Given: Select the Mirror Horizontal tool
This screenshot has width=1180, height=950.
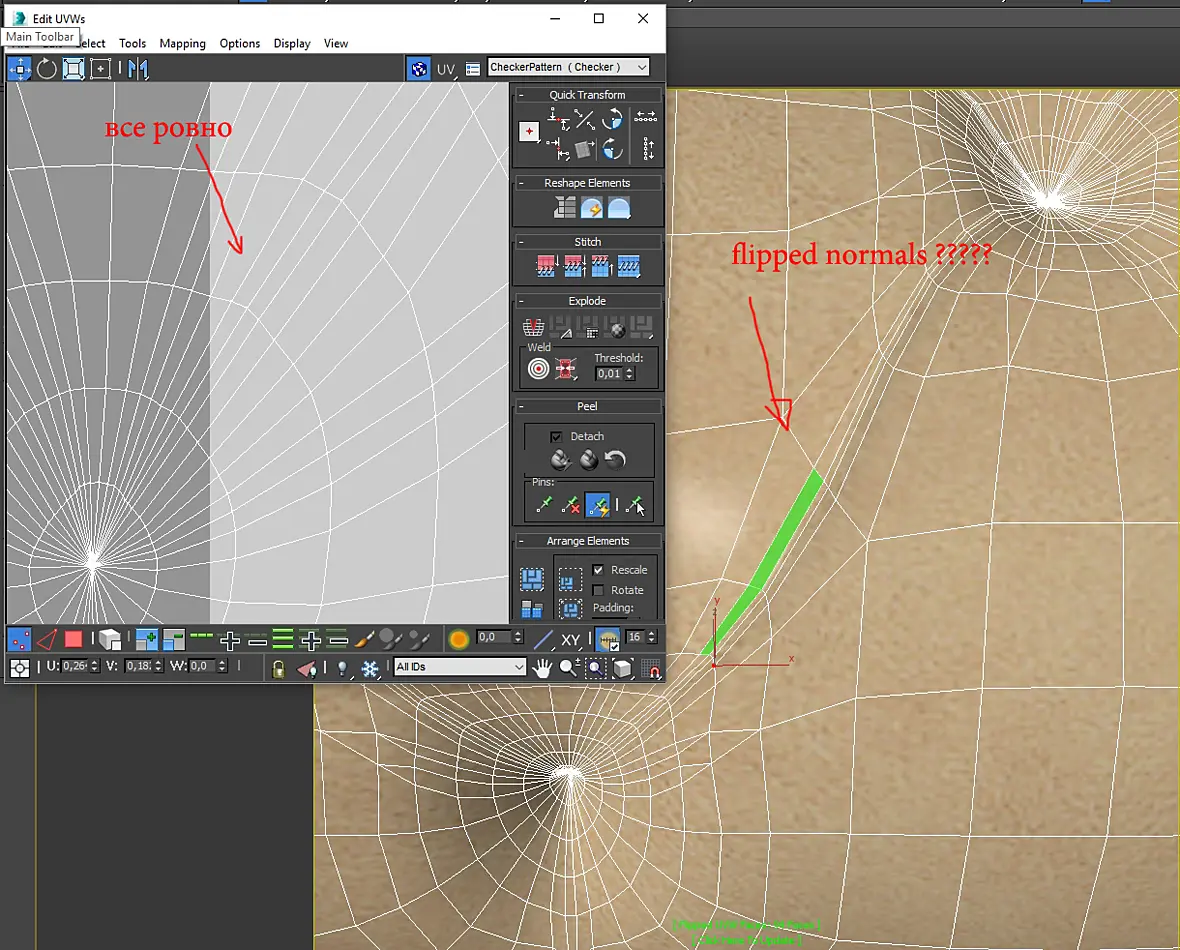Looking at the screenshot, I should (x=138, y=69).
